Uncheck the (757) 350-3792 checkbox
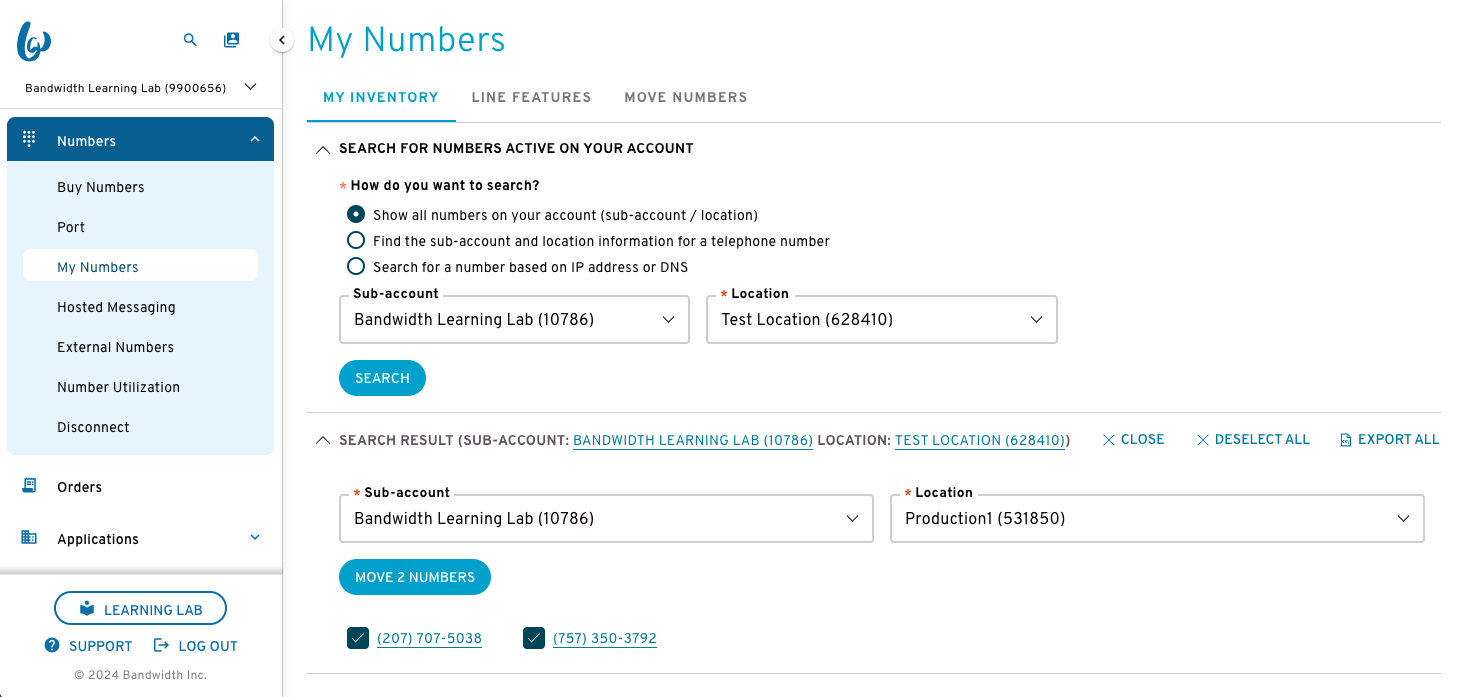 pyautogui.click(x=534, y=638)
